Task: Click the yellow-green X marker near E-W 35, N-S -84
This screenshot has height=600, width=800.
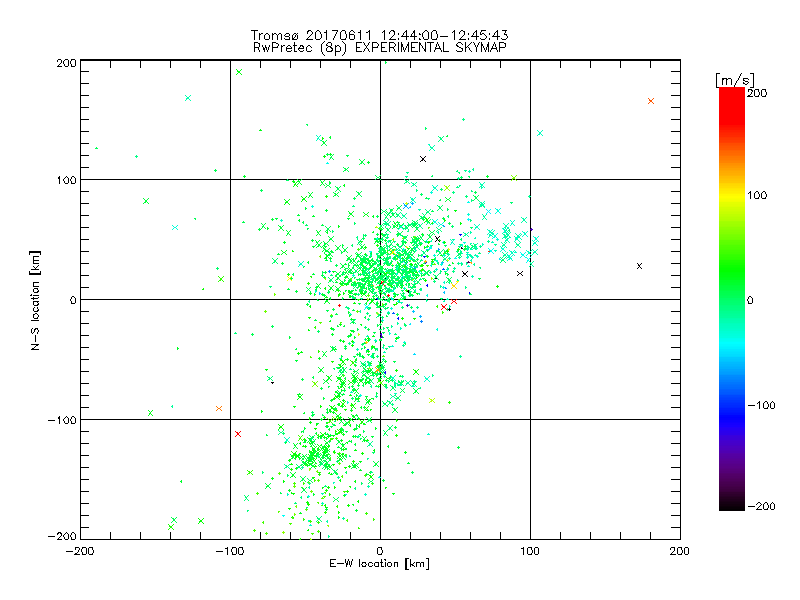Action: pyautogui.click(x=432, y=401)
